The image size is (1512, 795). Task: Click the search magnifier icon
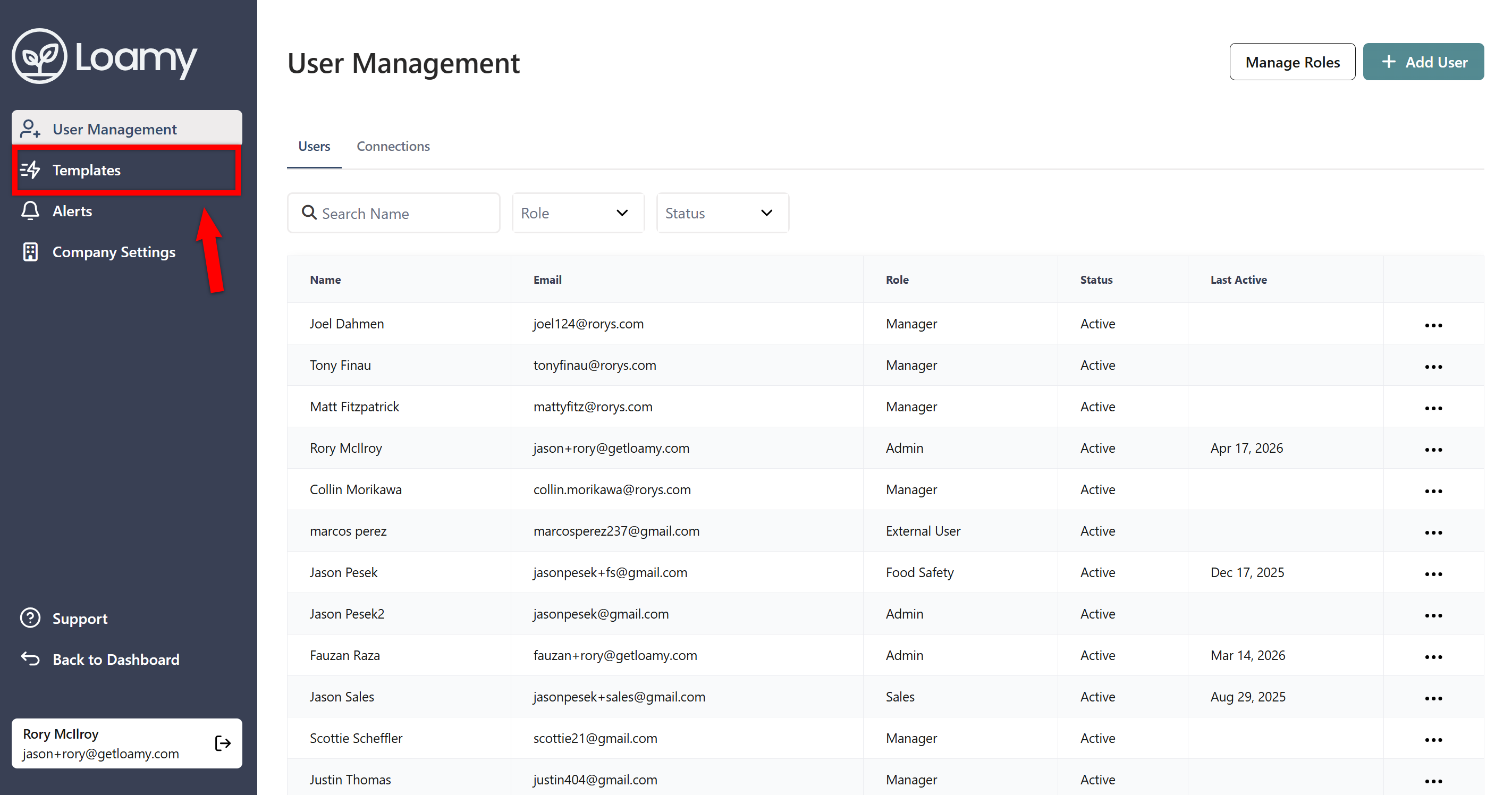(309, 213)
